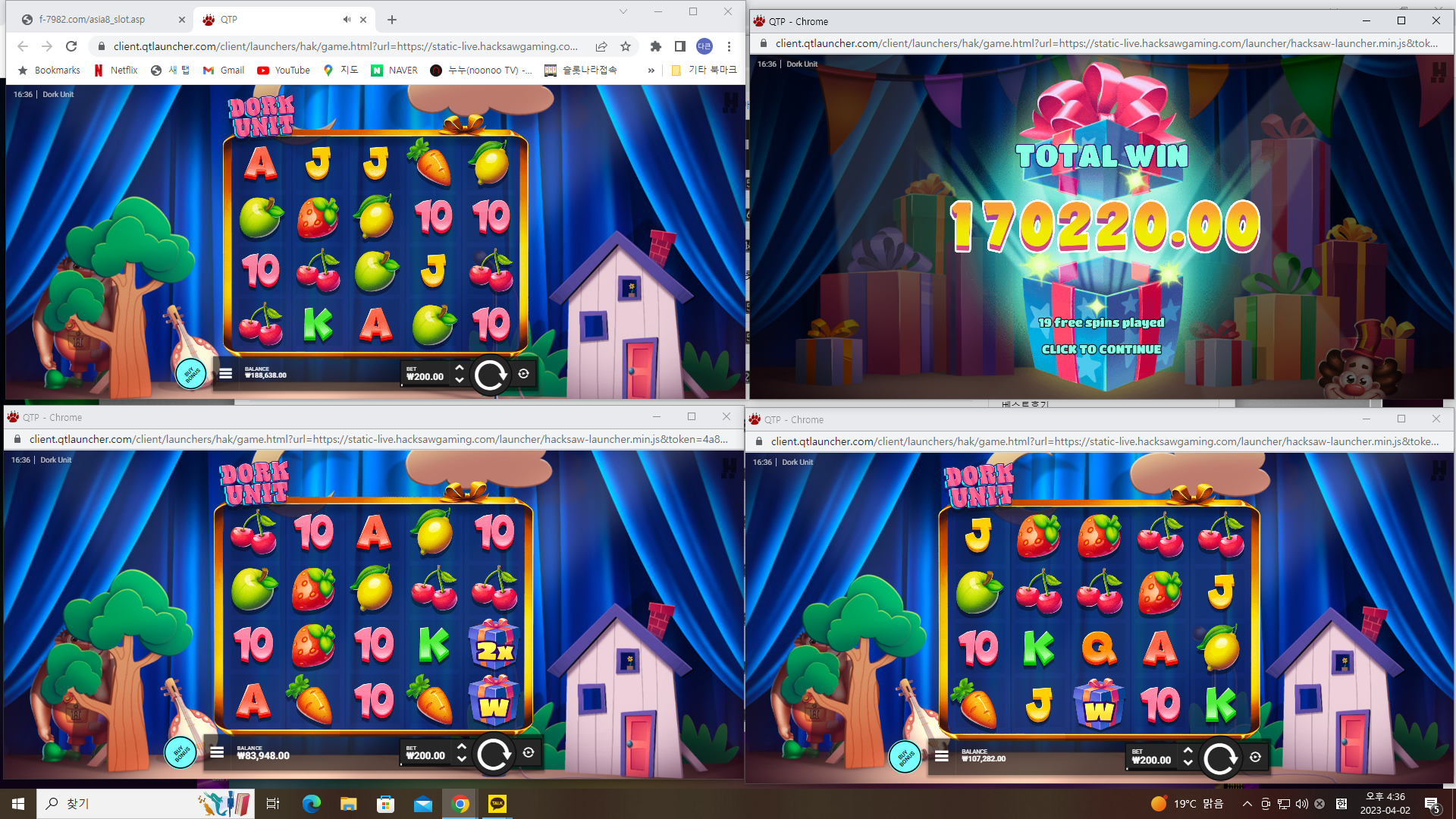
Task: Open a new Chrome tab
Action: coord(392,20)
